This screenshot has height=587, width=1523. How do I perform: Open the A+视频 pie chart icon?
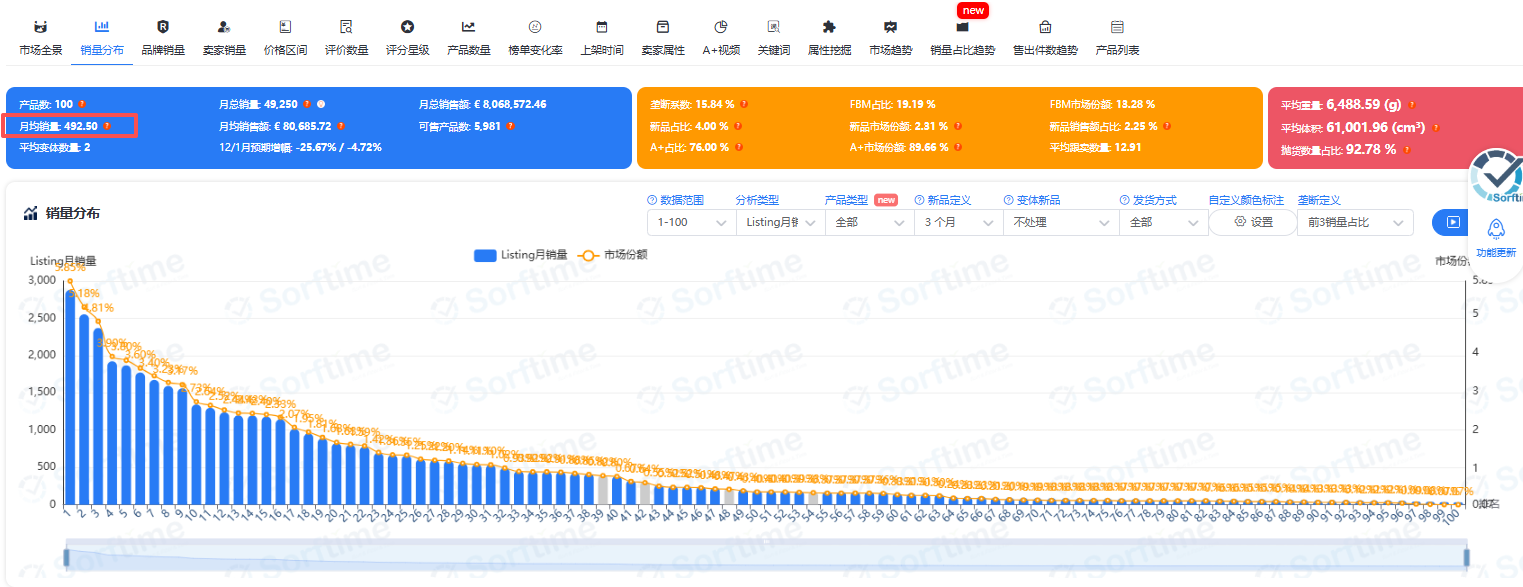(x=720, y=27)
